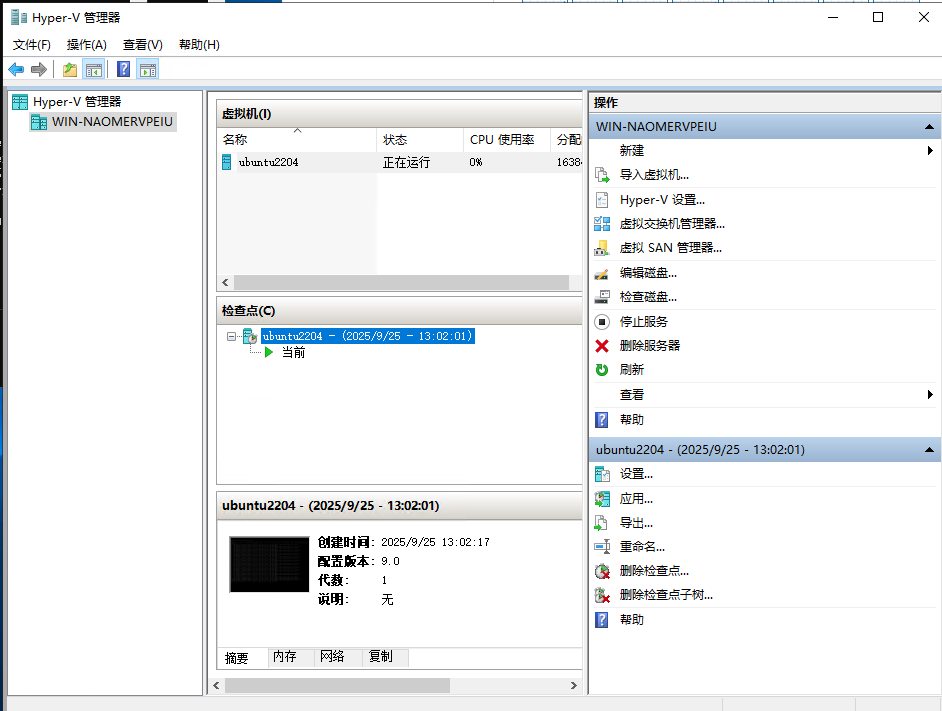Image resolution: width=942 pixels, height=711 pixels.
Task: Open 导入虚拟机 (Import Virtual Machine)
Action: (x=654, y=174)
